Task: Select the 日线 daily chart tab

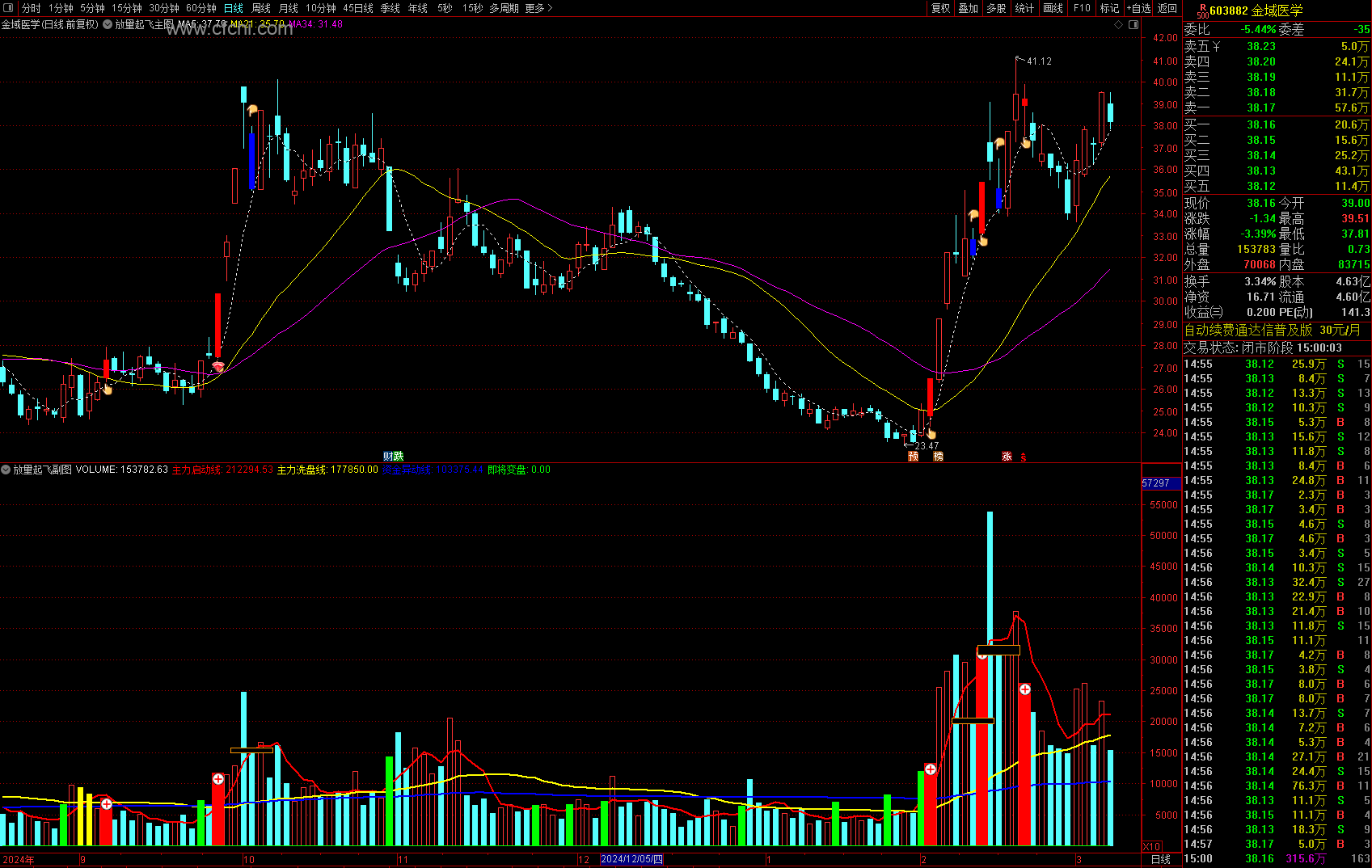Action: [234, 8]
